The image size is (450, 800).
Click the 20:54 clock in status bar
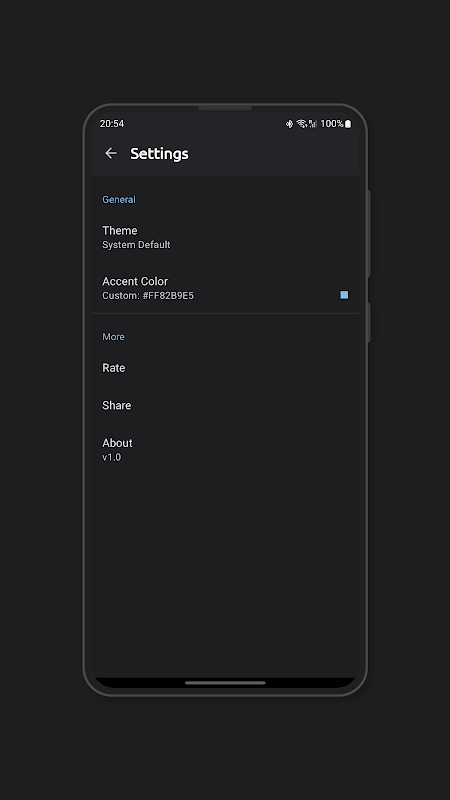point(112,123)
